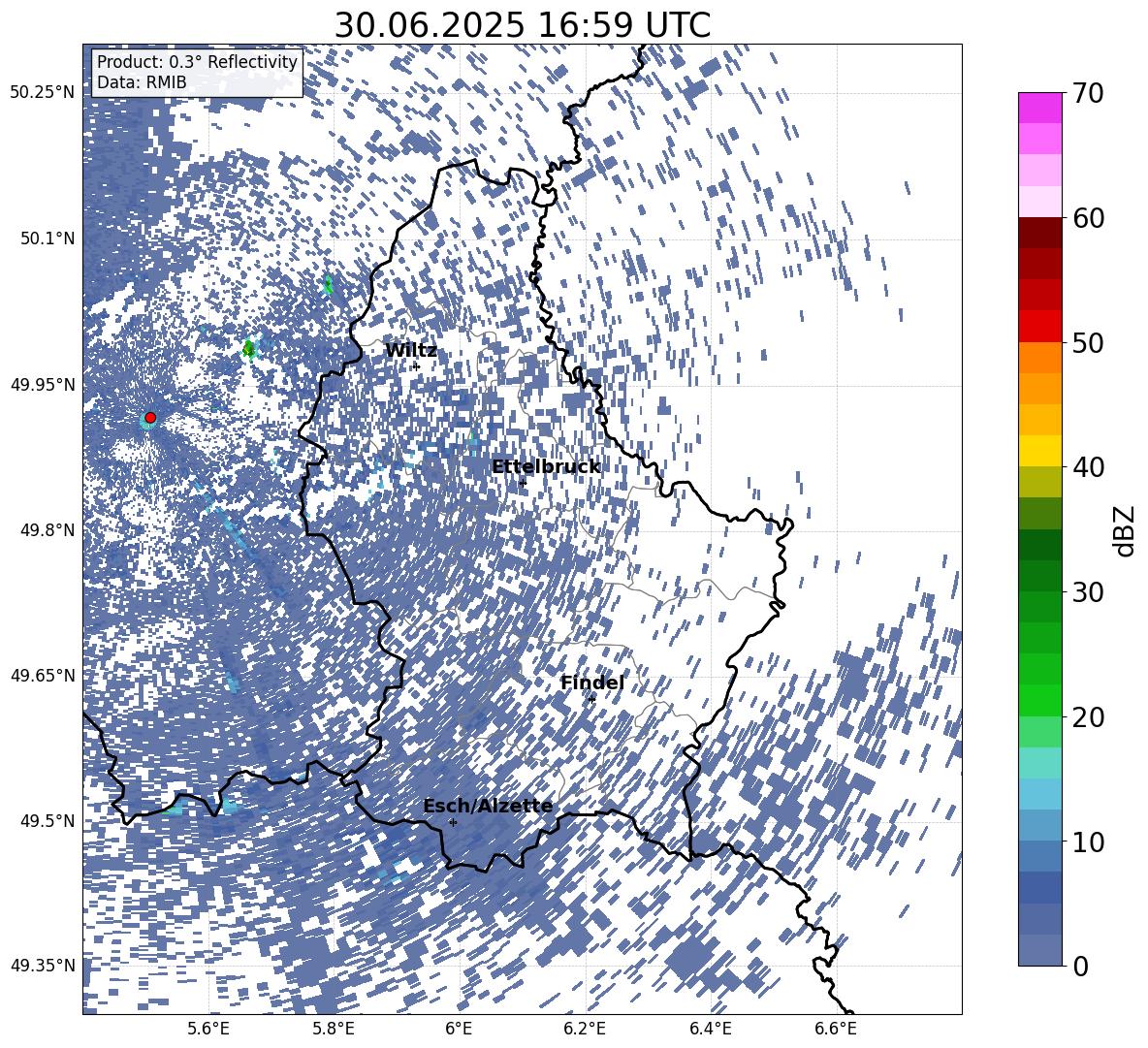This screenshot has width=1148, height=1048.
Task: Click the green echo cell west of Wiltz
Action: tap(249, 349)
